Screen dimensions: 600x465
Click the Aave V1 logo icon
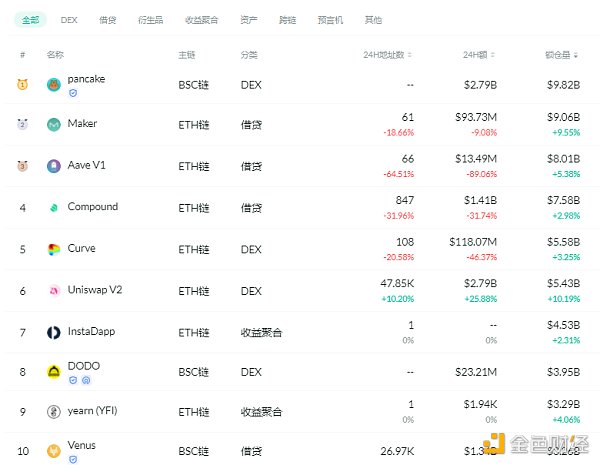tap(54, 166)
